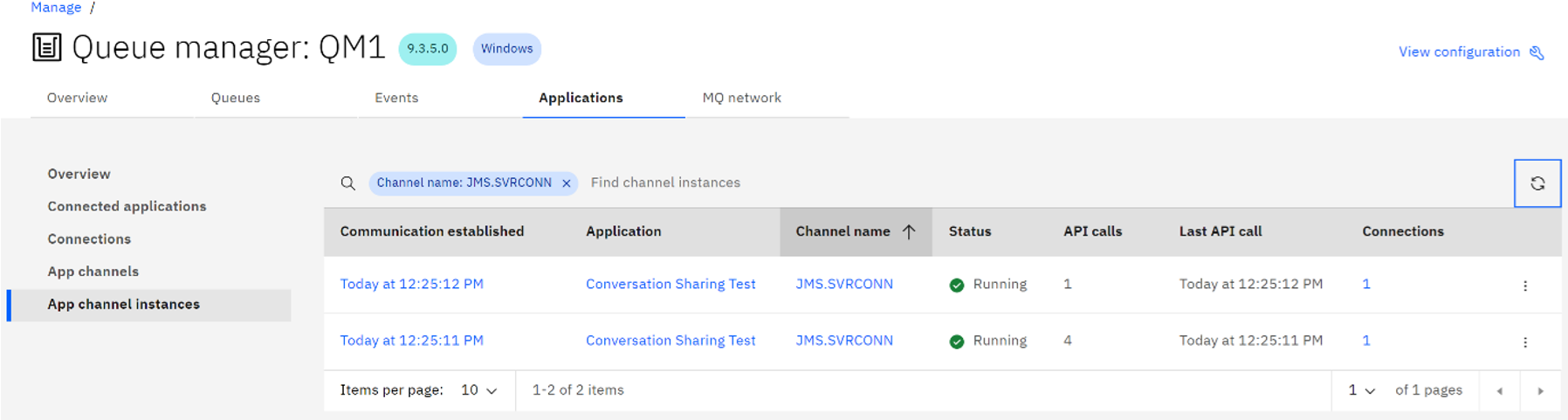The width and height of the screenshot is (1568, 420).
Task: Click the Windows platform tag
Action: point(507,49)
